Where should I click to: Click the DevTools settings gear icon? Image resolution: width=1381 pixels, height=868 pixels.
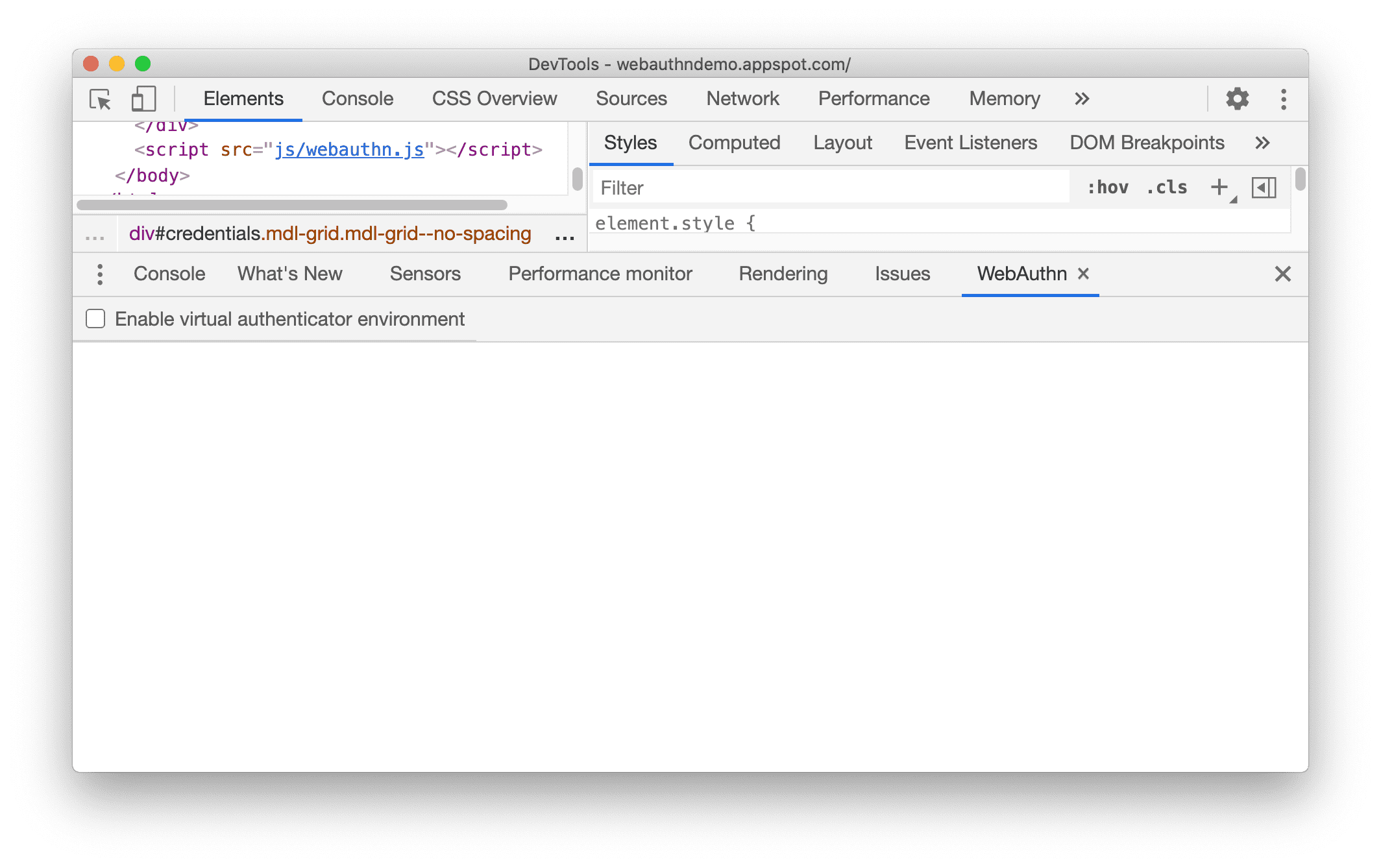(x=1237, y=97)
